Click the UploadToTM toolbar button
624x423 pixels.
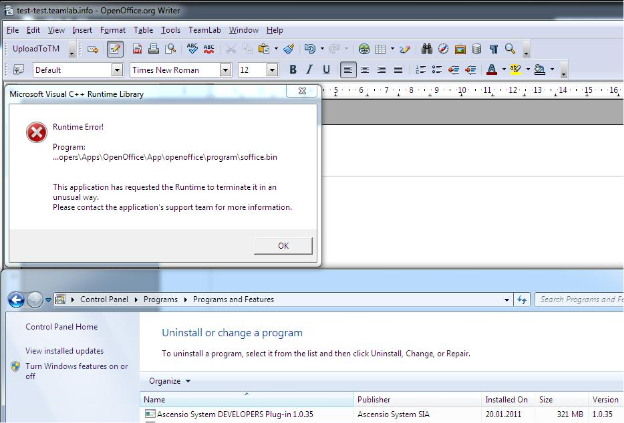[36, 49]
